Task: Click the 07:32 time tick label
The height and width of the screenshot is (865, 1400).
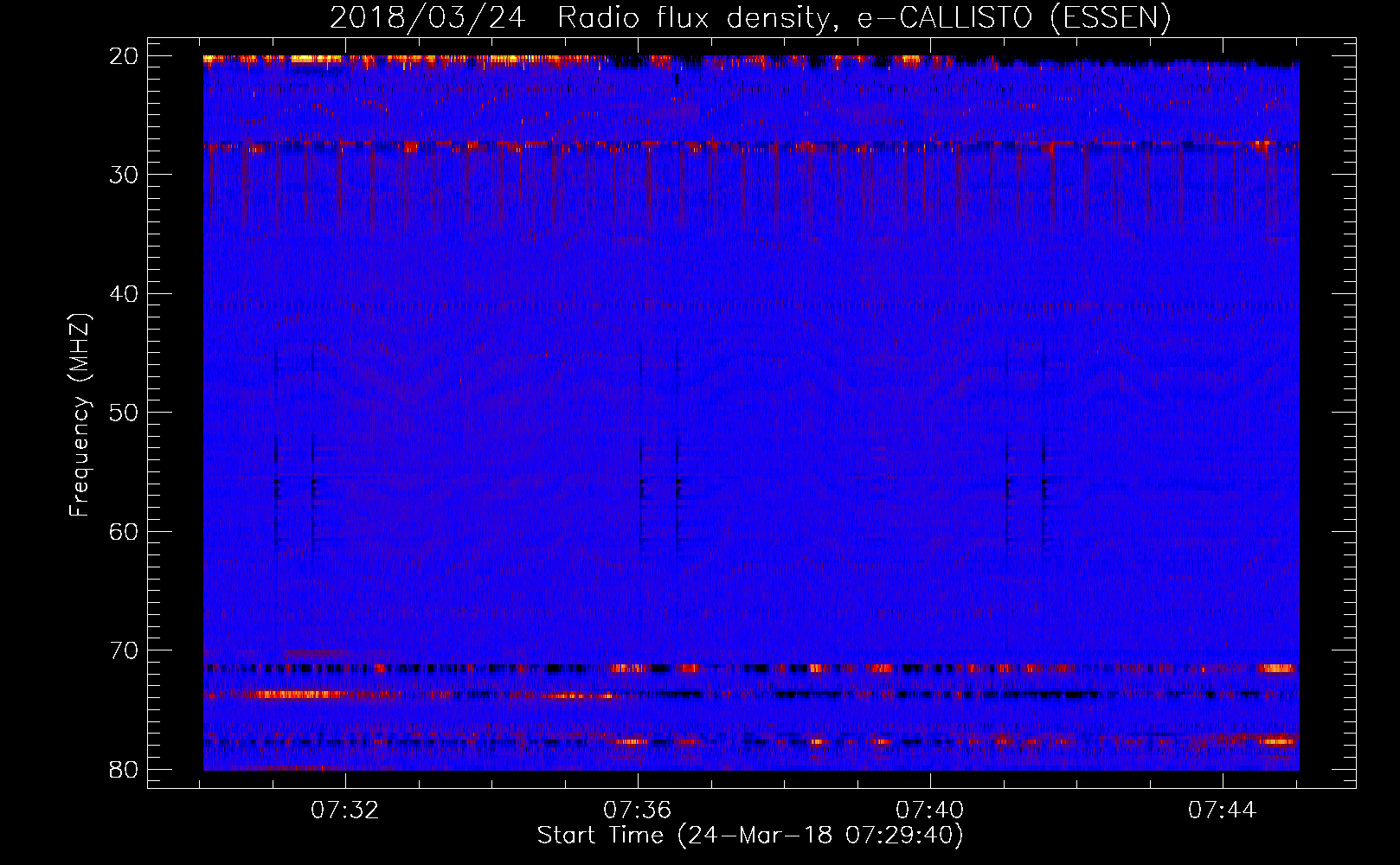Action: [x=345, y=811]
